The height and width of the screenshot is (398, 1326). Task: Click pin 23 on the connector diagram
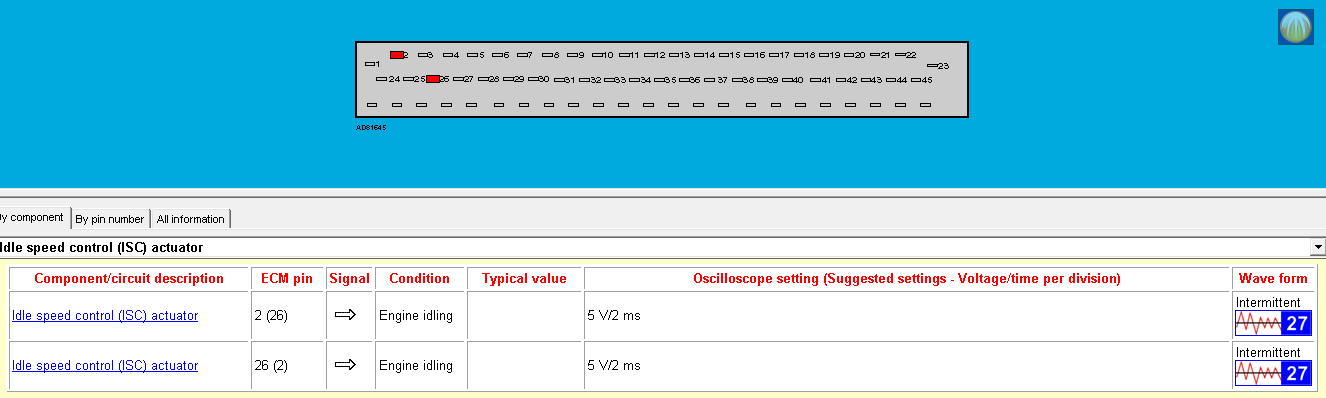pyautogui.click(x=937, y=65)
